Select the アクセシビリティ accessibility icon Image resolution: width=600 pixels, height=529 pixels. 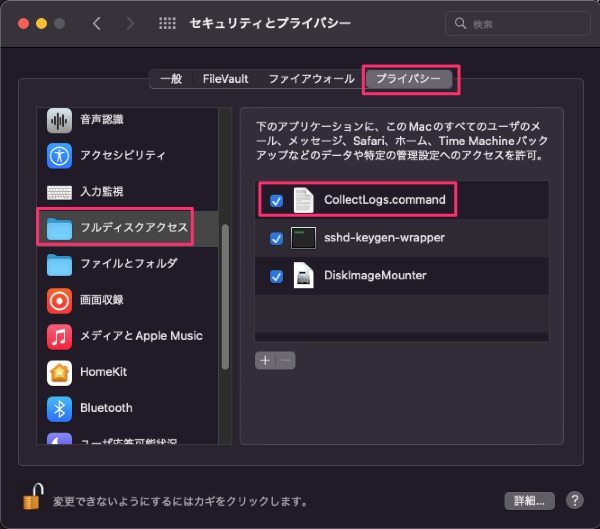(x=60, y=156)
